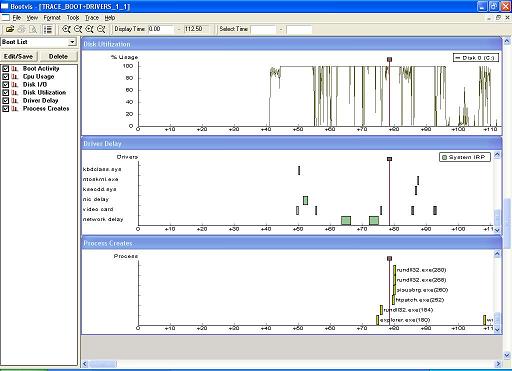Viewport: 512px width, 371px height.
Task: Select the Disk I/O list entry
Action: [35, 85]
